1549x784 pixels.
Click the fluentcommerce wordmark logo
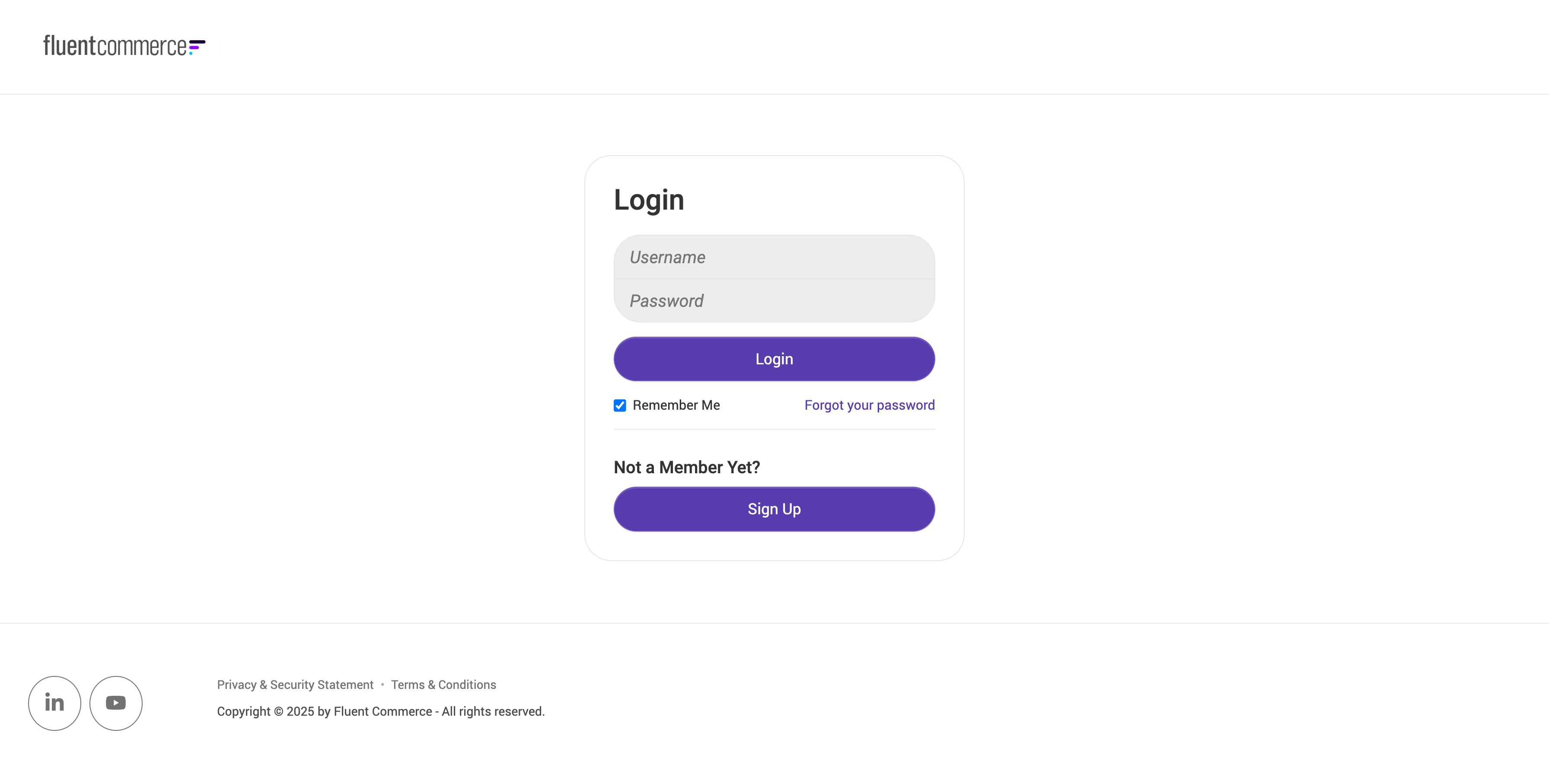pyautogui.click(x=114, y=46)
